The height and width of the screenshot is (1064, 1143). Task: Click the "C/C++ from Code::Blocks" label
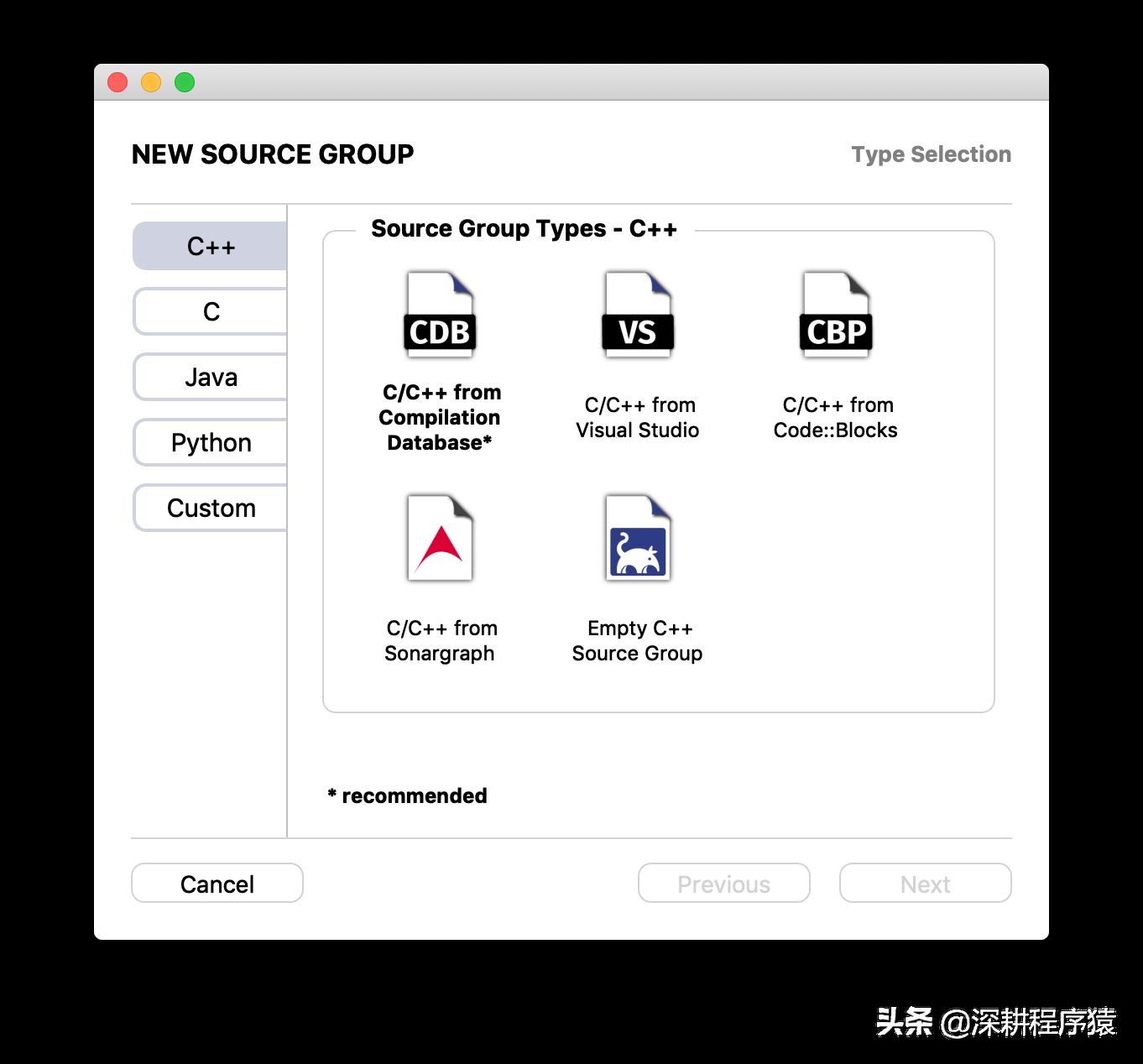836,417
